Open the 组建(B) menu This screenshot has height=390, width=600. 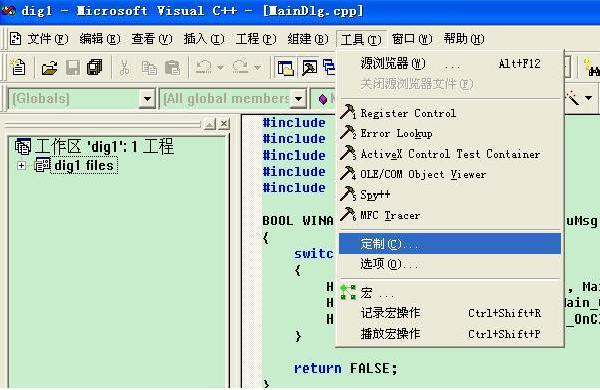(308, 39)
